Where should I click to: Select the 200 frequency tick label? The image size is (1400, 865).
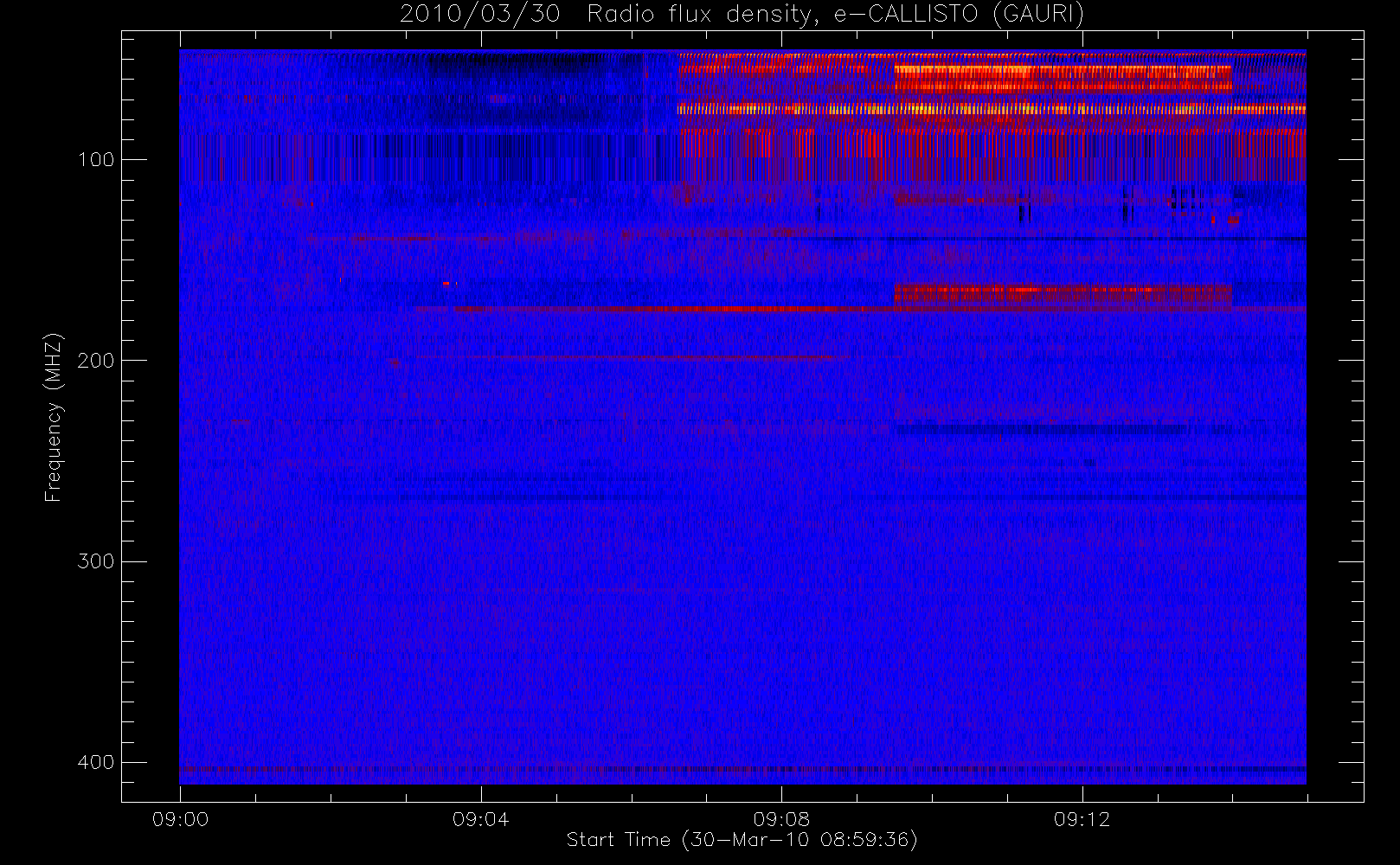(95, 361)
